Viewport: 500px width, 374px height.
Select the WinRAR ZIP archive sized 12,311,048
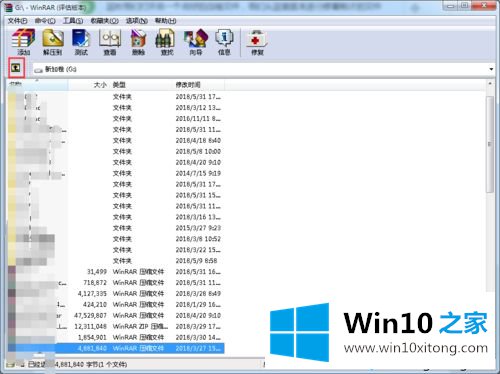point(116,326)
